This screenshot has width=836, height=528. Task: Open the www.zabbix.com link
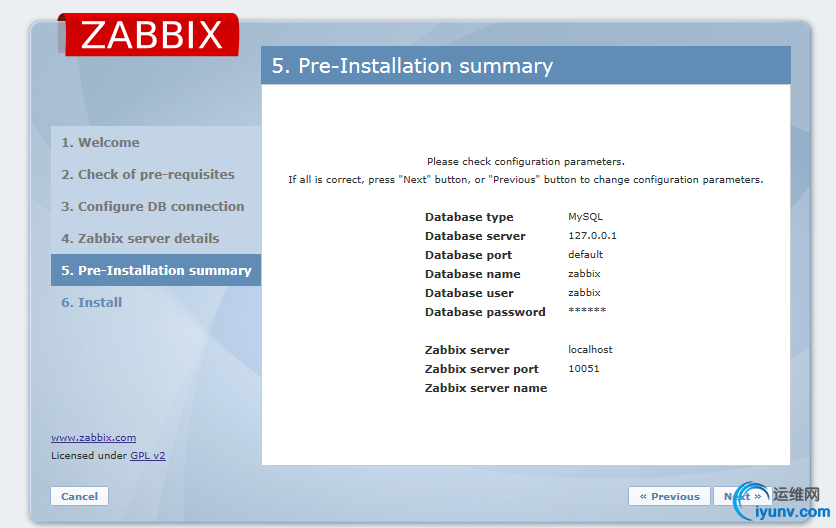click(x=93, y=437)
